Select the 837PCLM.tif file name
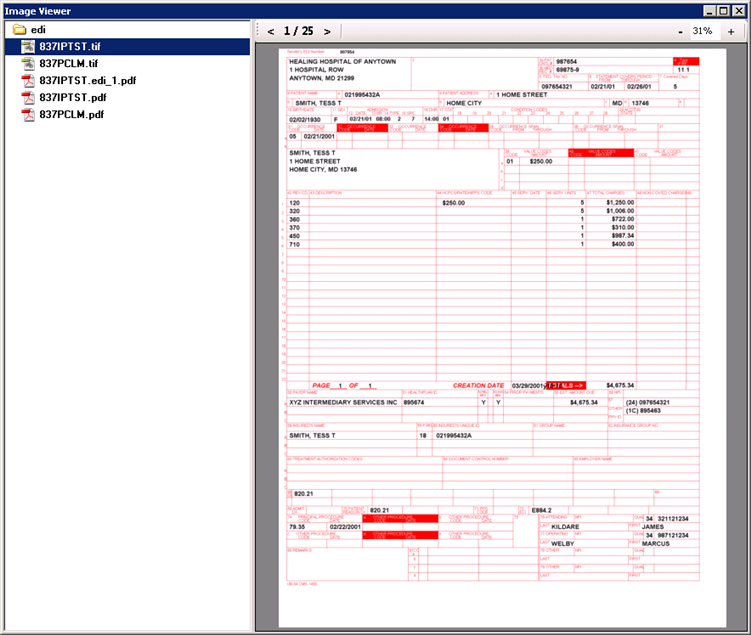751x635 pixels. pyautogui.click(x=70, y=64)
